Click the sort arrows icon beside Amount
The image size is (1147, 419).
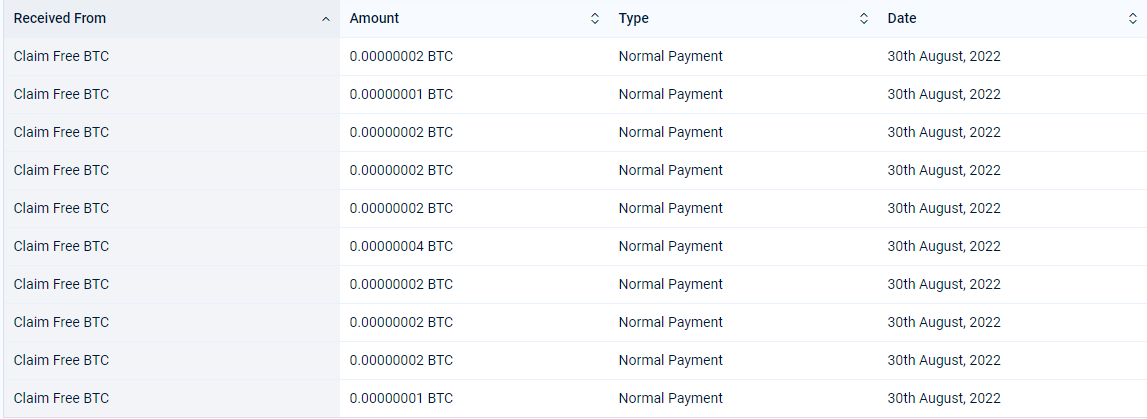coord(595,19)
